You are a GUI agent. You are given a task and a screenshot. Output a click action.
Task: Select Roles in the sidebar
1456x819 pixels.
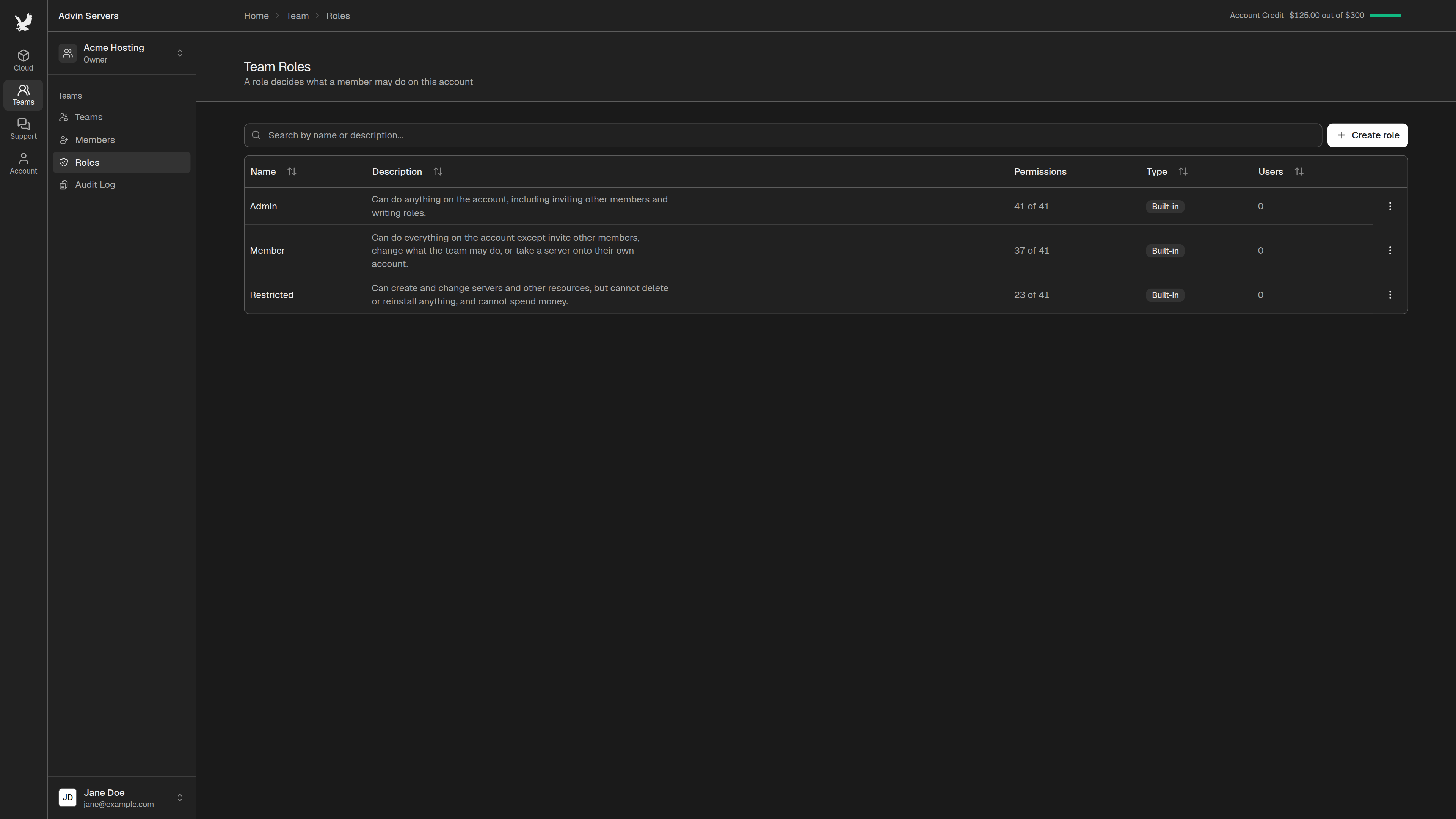pyautogui.click(x=121, y=162)
